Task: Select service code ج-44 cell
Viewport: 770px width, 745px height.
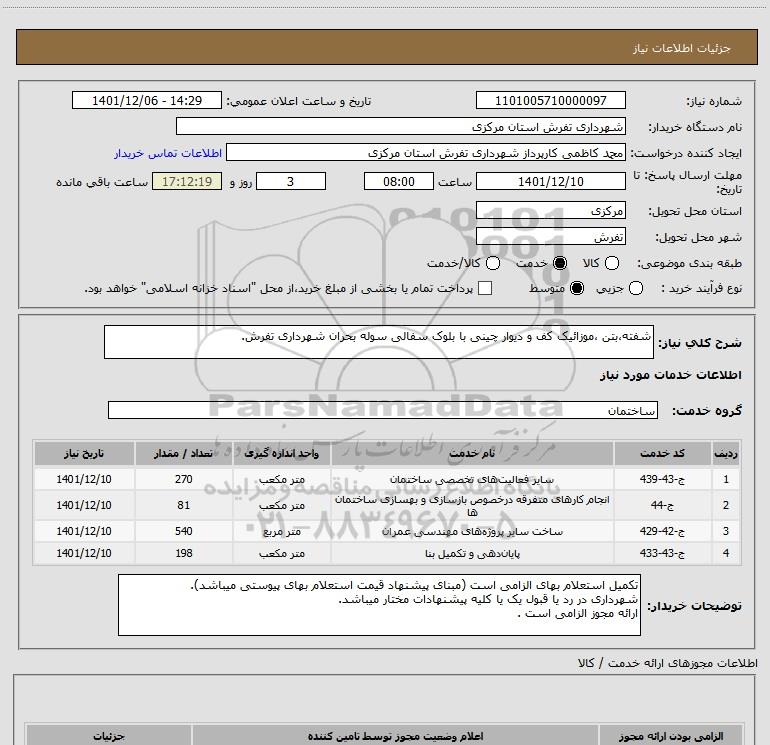Action: coord(662,505)
